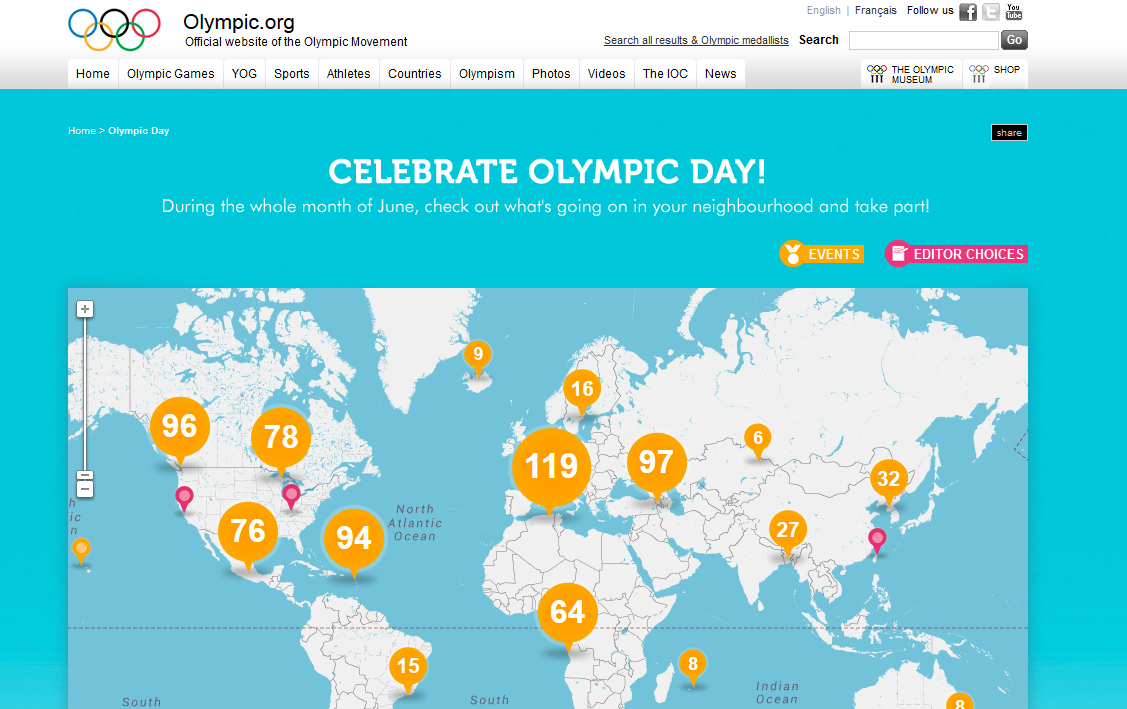Click the pink editor choice pin in East Asia
Screen dimensions: 1127x709
pyautogui.click(x=877, y=539)
